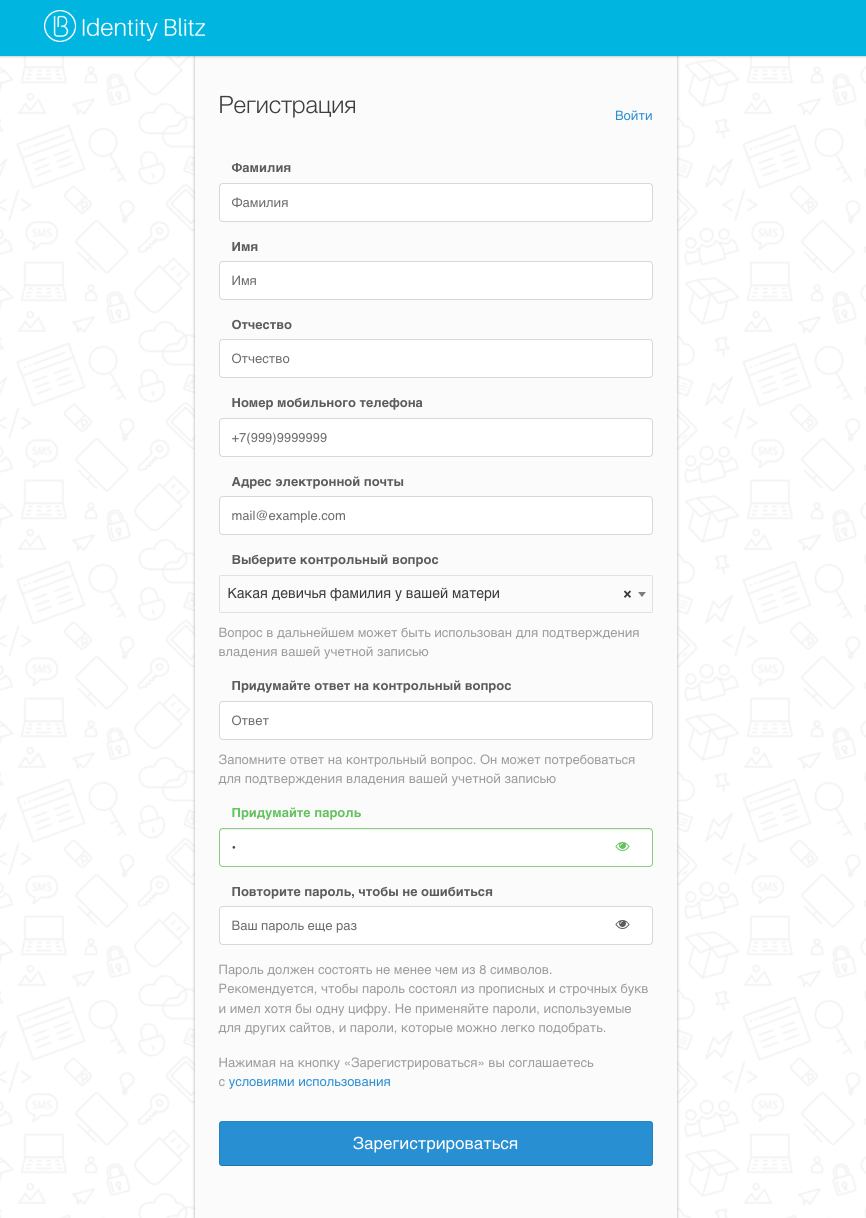Clear the selected security question with the x
Viewport: 866px width, 1218px height.
tap(627, 594)
